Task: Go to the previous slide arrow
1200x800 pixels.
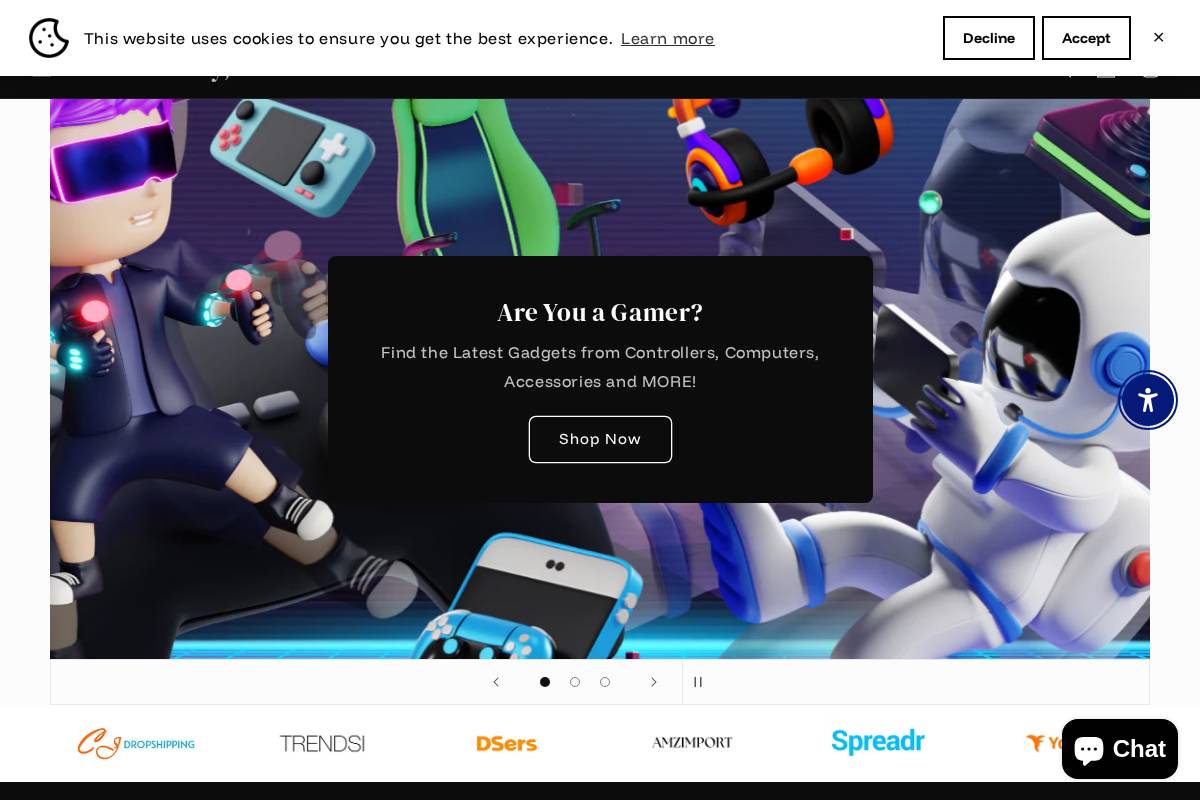Action: (495, 682)
